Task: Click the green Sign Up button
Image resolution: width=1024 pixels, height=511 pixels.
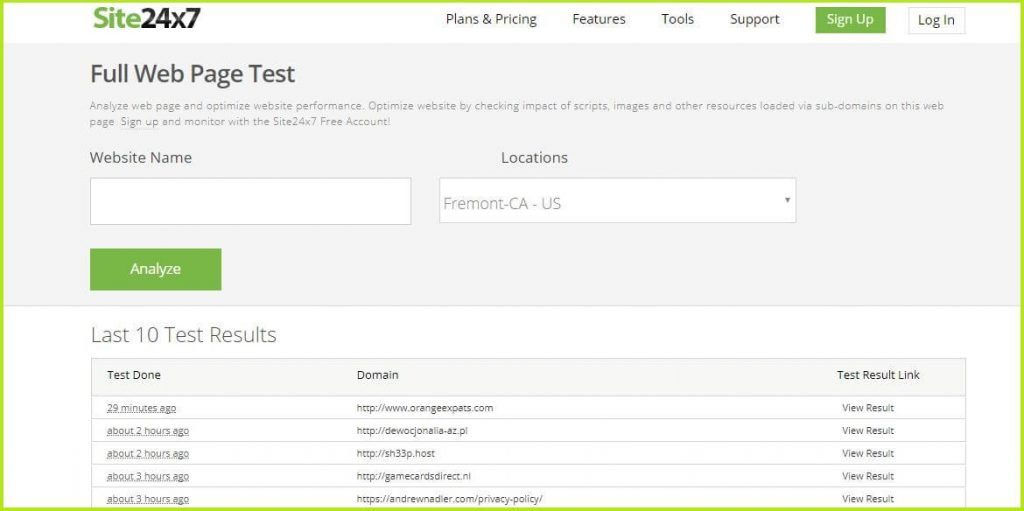Action: pyautogui.click(x=850, y=20)
